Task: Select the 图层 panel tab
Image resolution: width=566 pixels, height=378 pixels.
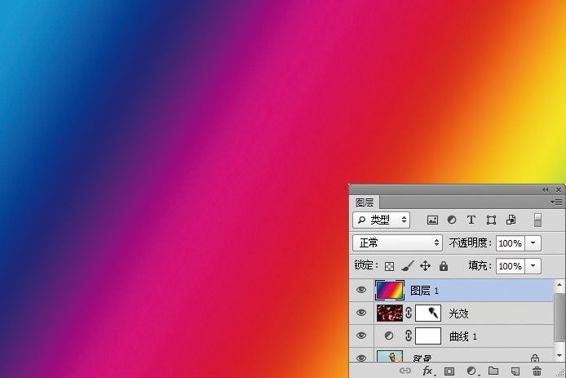Action: pos(365,202)
